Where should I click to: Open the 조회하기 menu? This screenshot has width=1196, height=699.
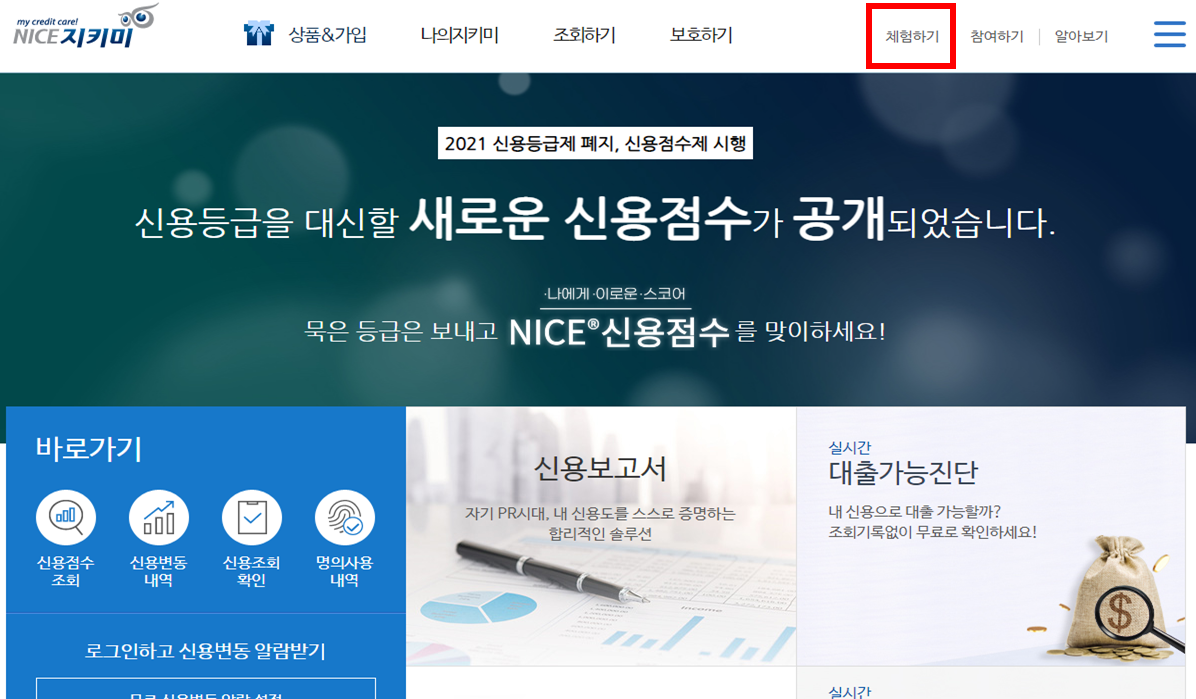[x=584, y=35]
